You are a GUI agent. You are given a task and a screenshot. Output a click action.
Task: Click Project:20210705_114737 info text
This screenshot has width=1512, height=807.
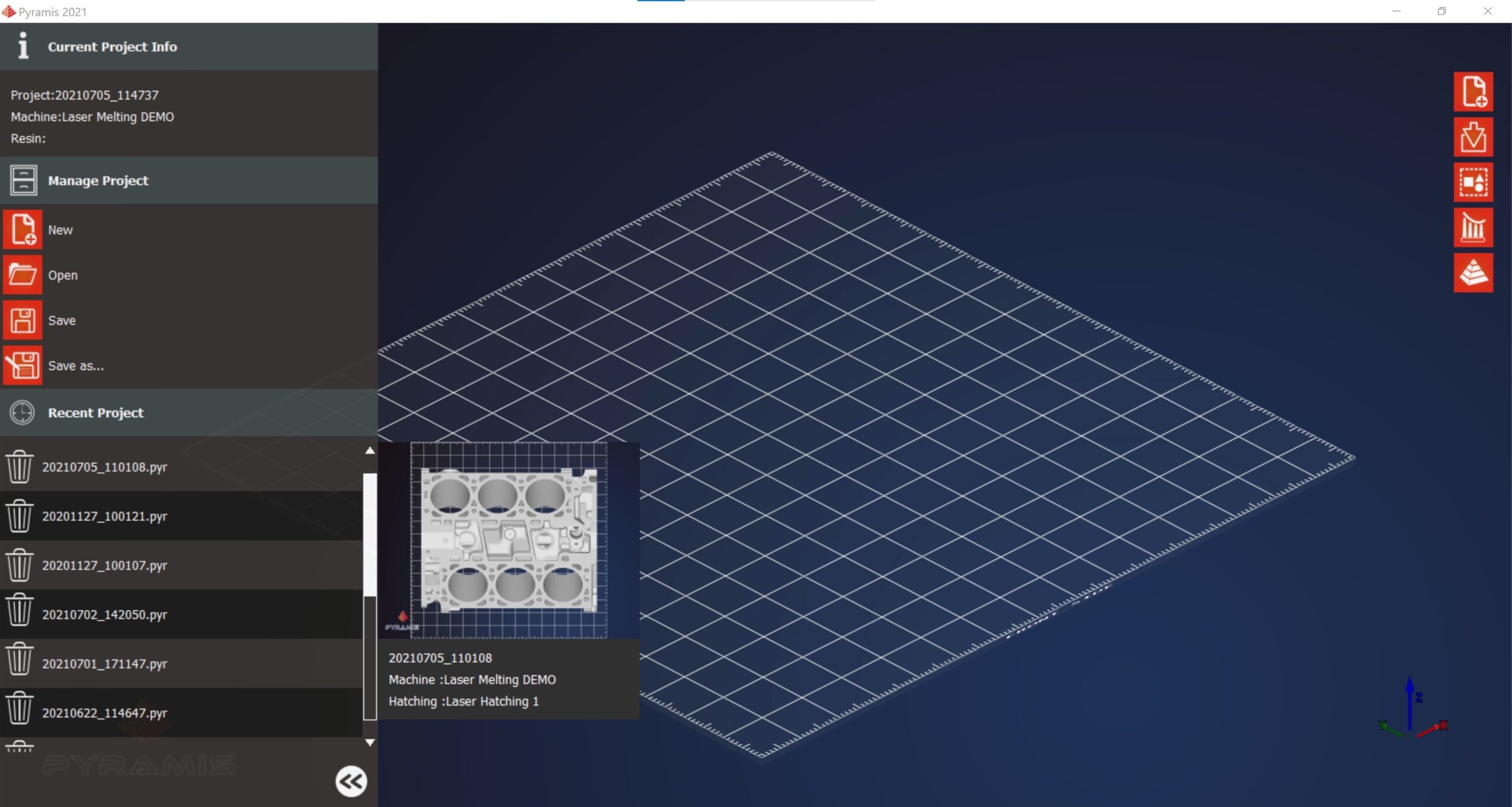point(84,95)
